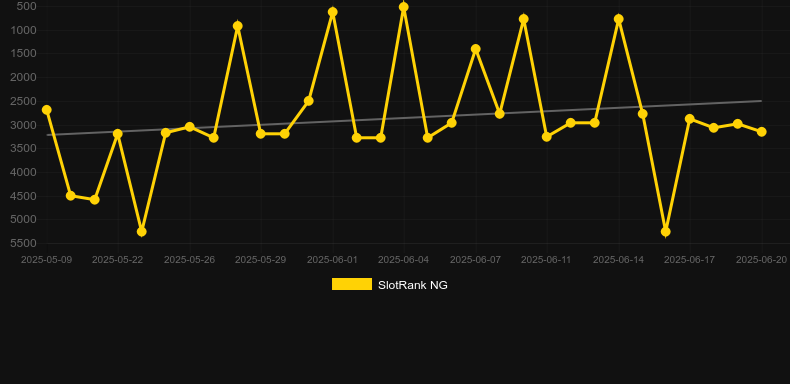Click the peak data point at 2025-06-01
Viewport: 790px width, 384px height.
[333, 12]
